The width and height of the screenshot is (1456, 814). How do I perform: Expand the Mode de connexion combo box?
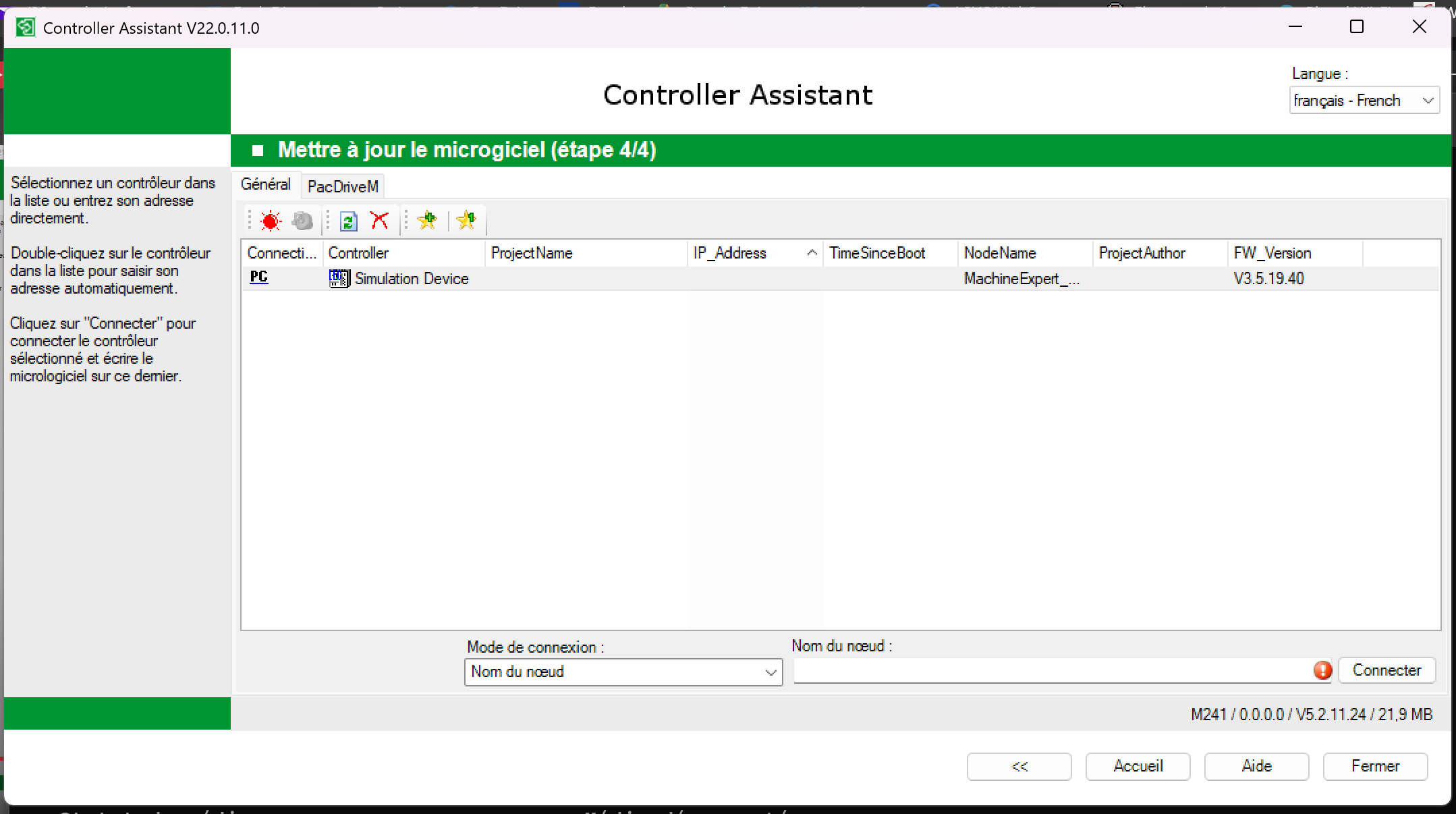[623, 672]
